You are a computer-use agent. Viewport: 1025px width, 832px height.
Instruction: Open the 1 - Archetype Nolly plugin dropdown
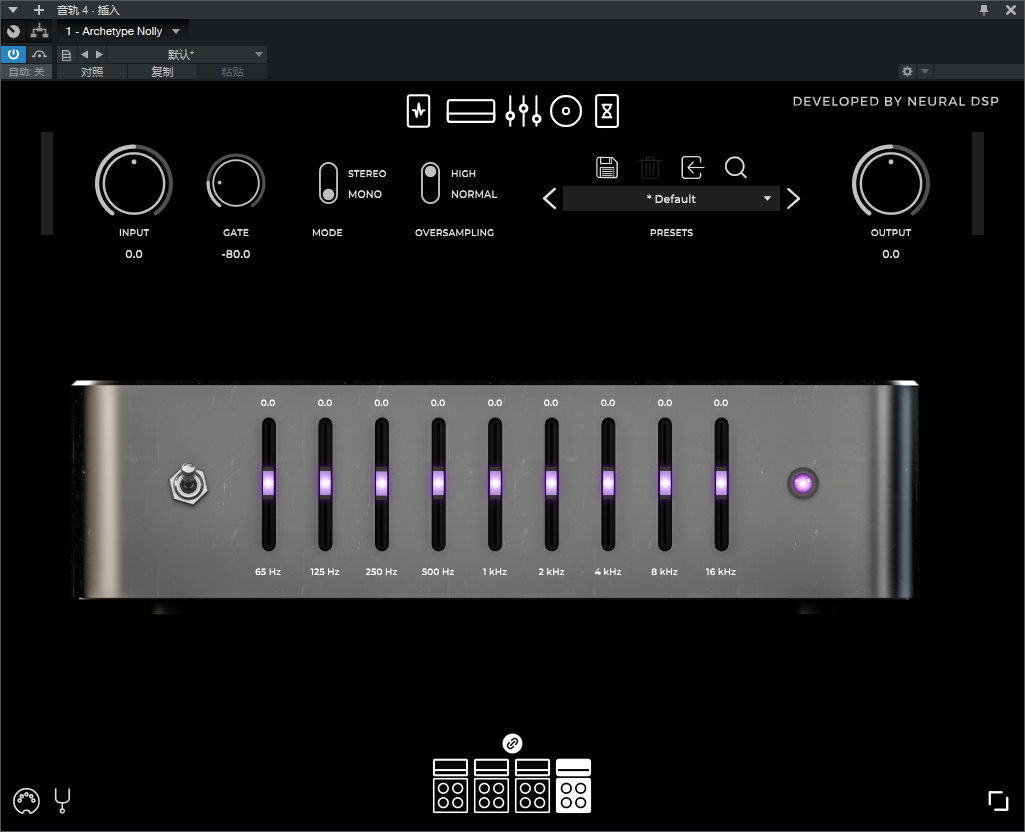coord(122,31)
